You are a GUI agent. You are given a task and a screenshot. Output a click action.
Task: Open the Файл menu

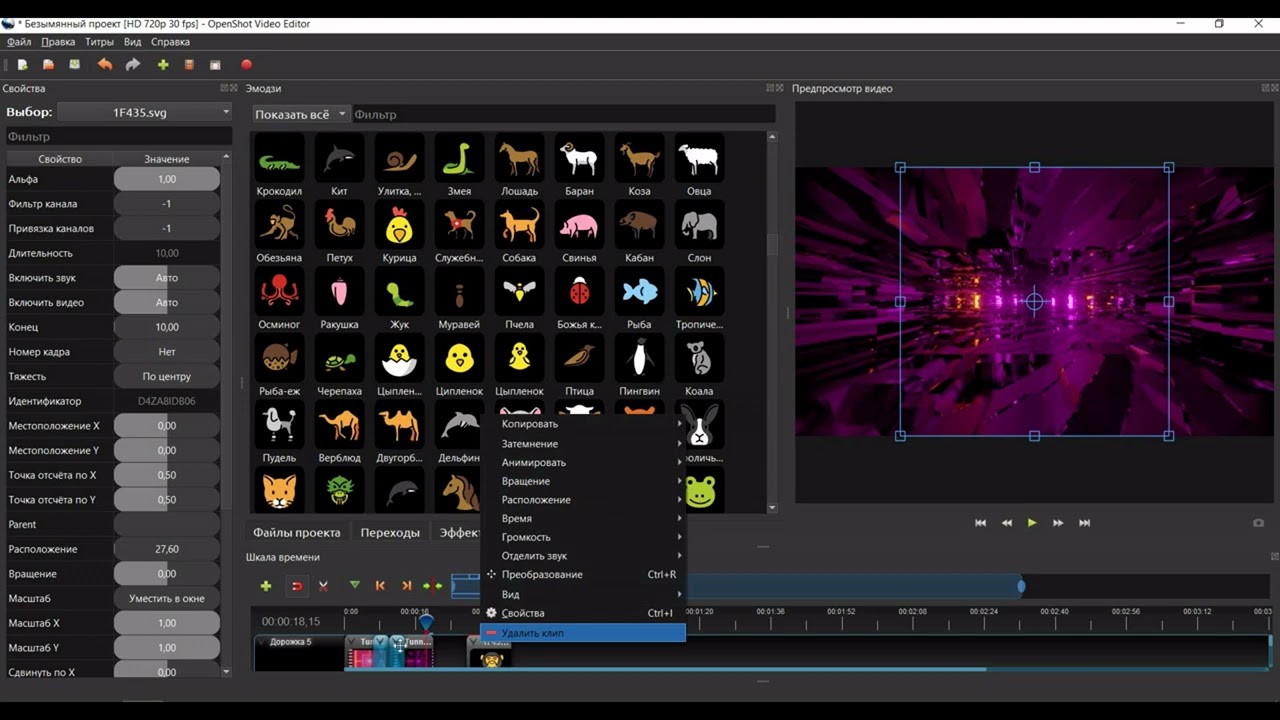click(x=19, y=42)
